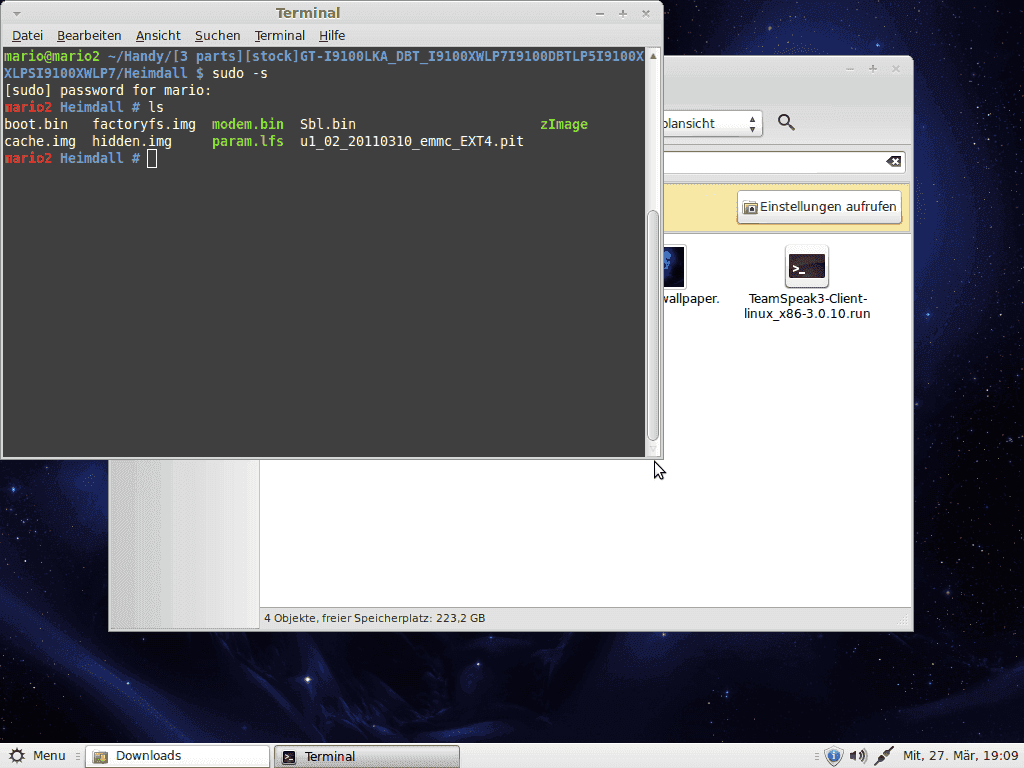Click the status text '4 Objekte, freier Speicherplatz'
1024x768 pixels.
pos(375,618)
